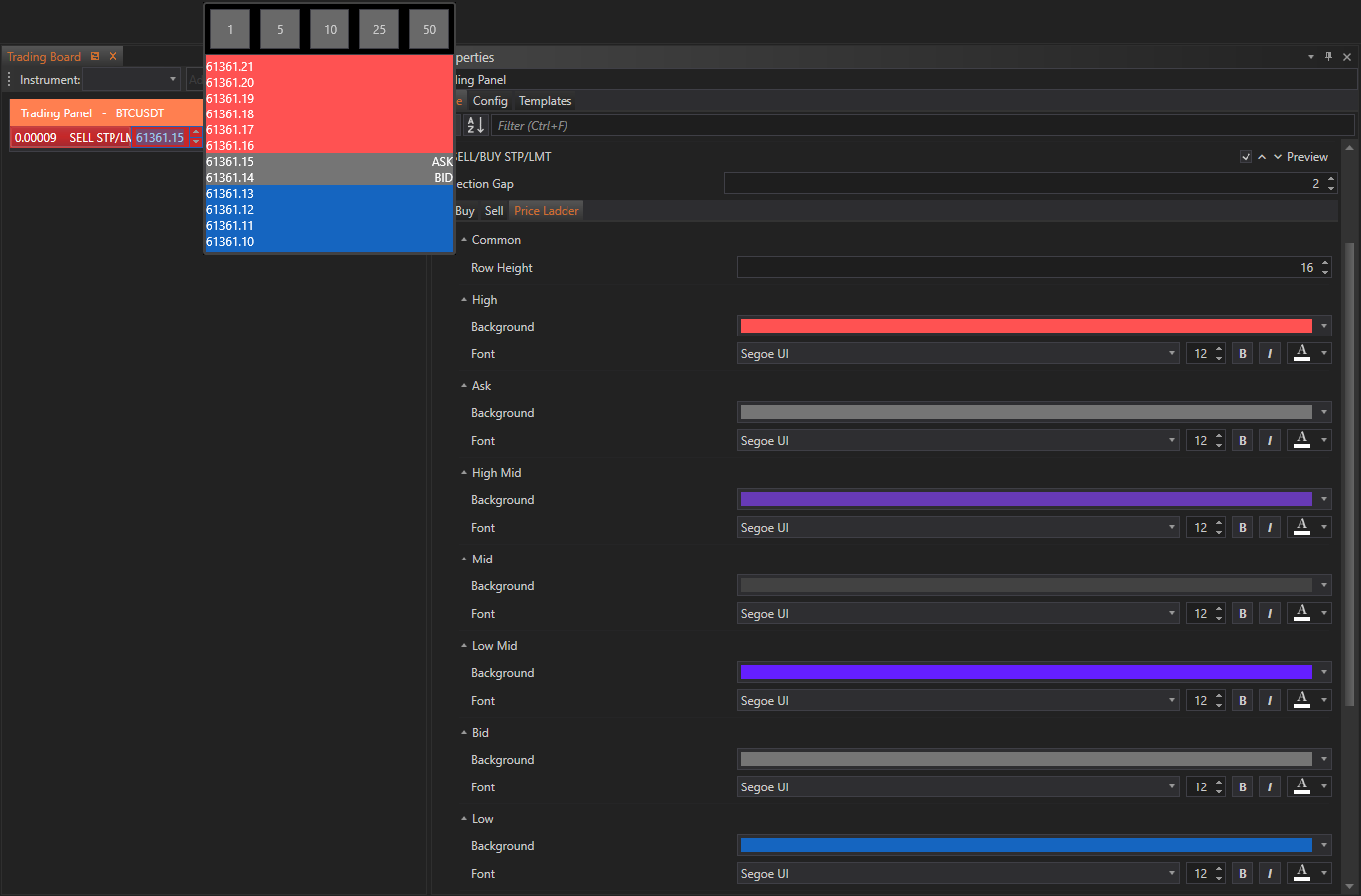Click font color icon in Low row
The image size is (1361, 896).
1301,874
